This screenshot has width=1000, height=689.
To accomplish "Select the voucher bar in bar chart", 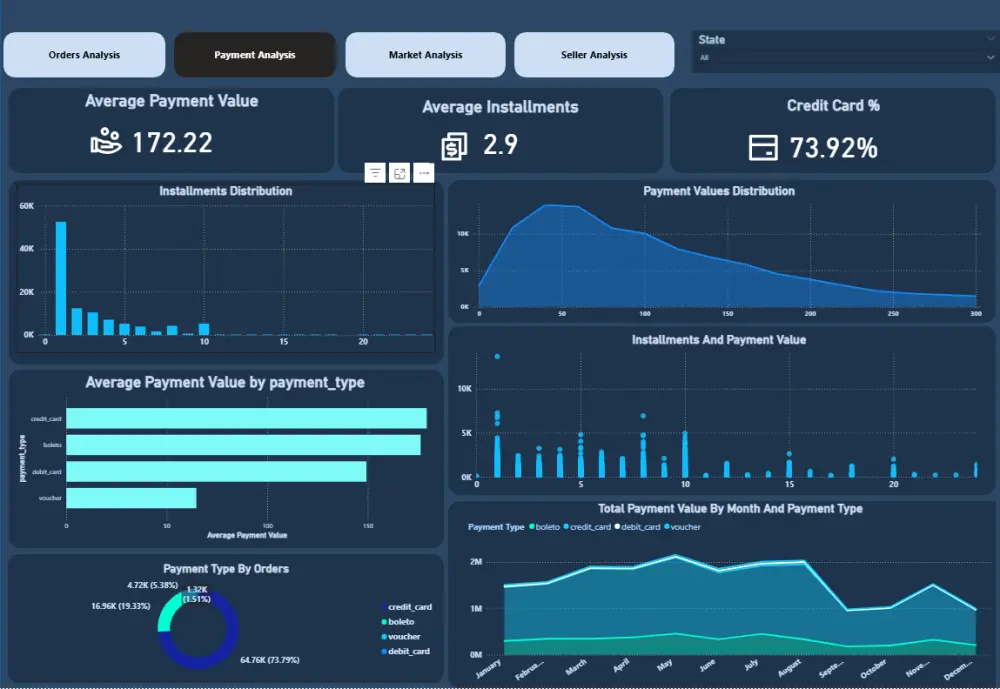I will [x=131, y=498].
